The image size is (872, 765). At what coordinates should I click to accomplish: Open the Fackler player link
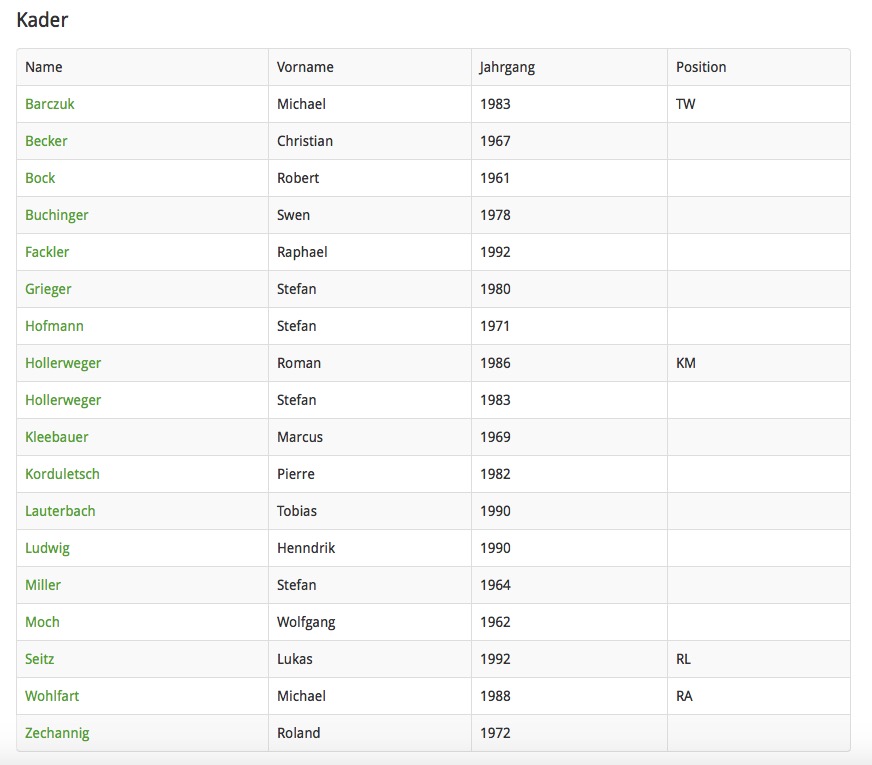[47, 252]
